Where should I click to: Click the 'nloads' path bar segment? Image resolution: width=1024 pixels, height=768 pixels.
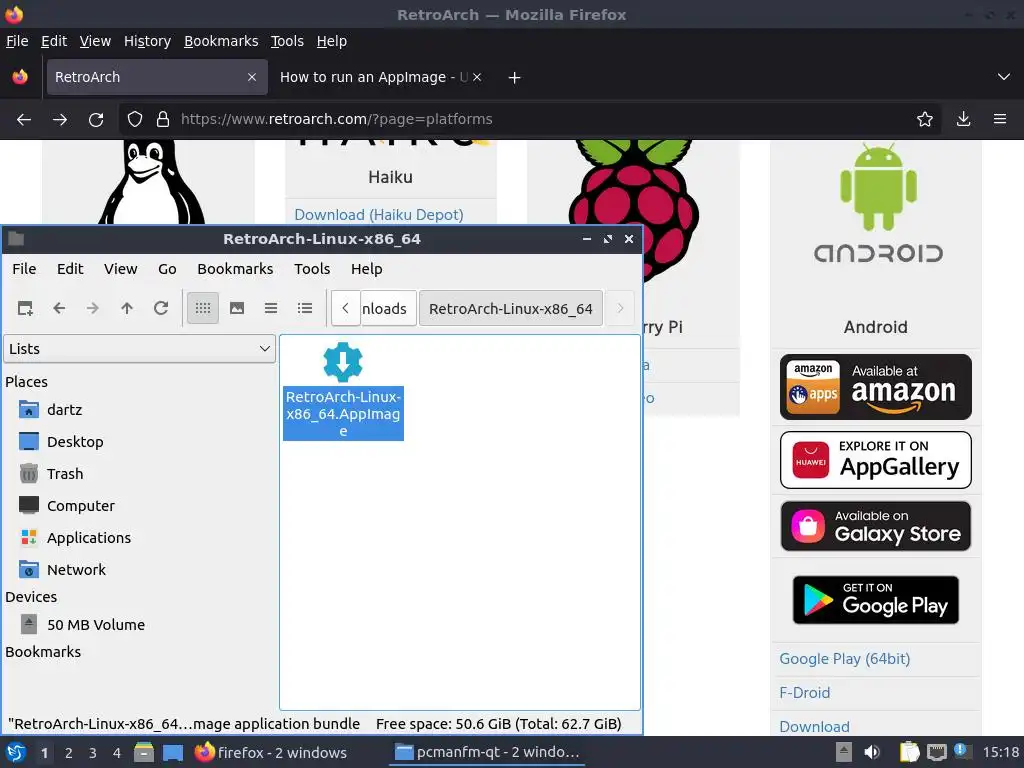(x=388, y=308)
